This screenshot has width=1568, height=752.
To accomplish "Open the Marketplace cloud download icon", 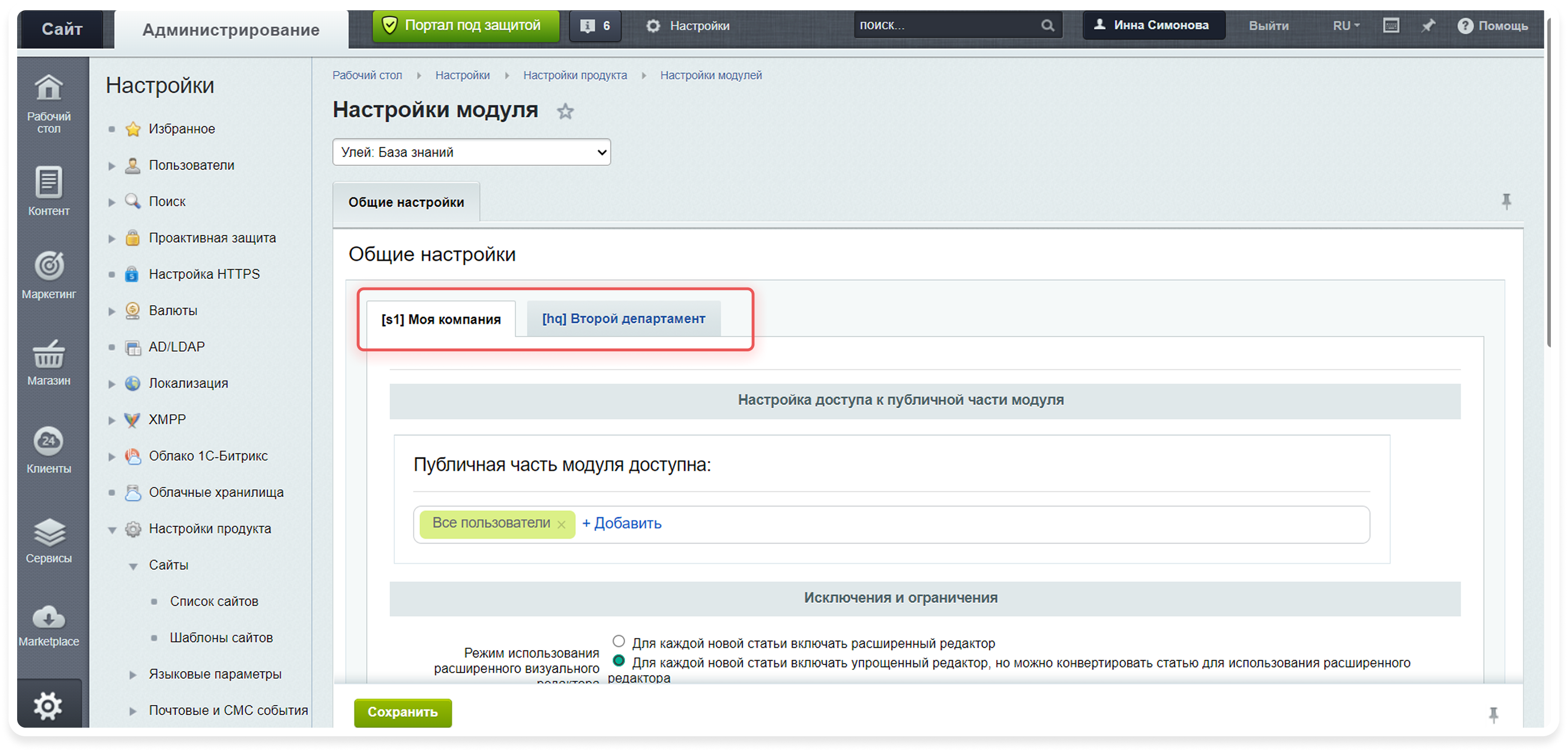I will pos(49,617).
